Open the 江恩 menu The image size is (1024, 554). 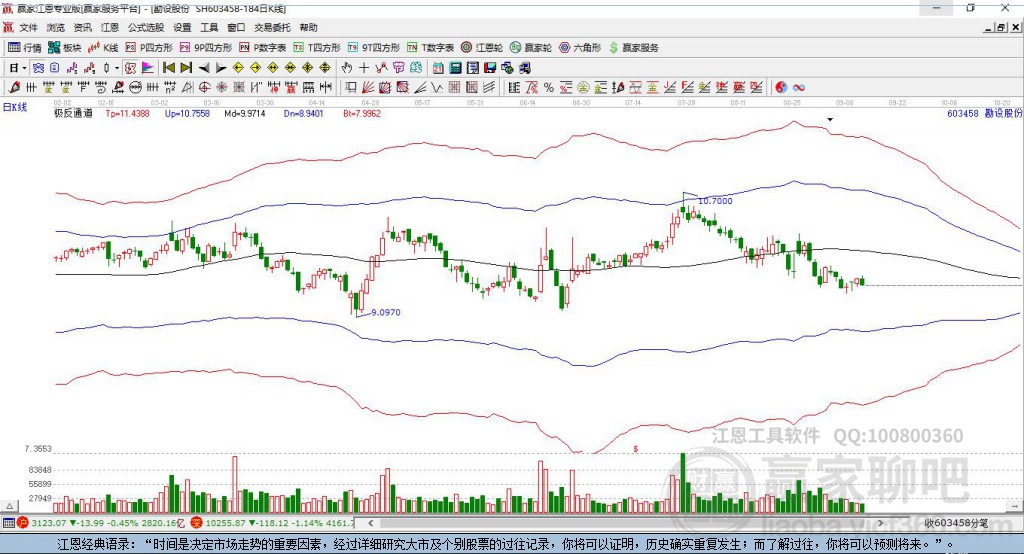point(110,27)
